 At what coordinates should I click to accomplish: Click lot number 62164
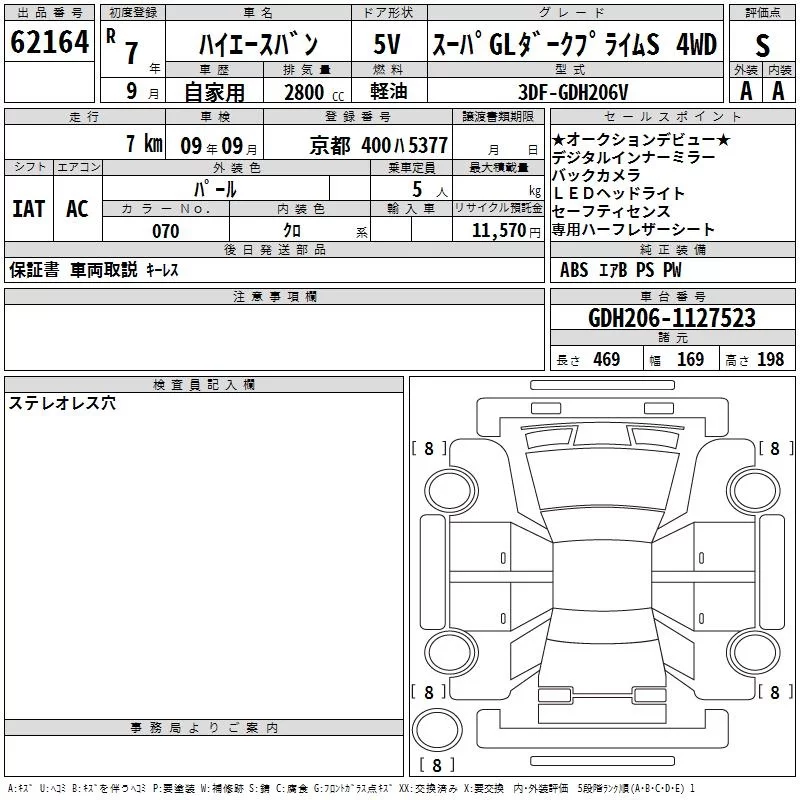point(50,43)
